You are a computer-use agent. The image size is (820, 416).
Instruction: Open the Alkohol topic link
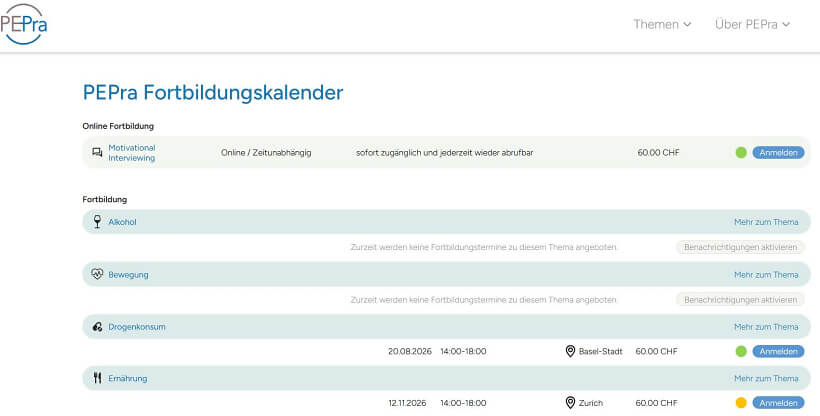(x=122, y=222)
